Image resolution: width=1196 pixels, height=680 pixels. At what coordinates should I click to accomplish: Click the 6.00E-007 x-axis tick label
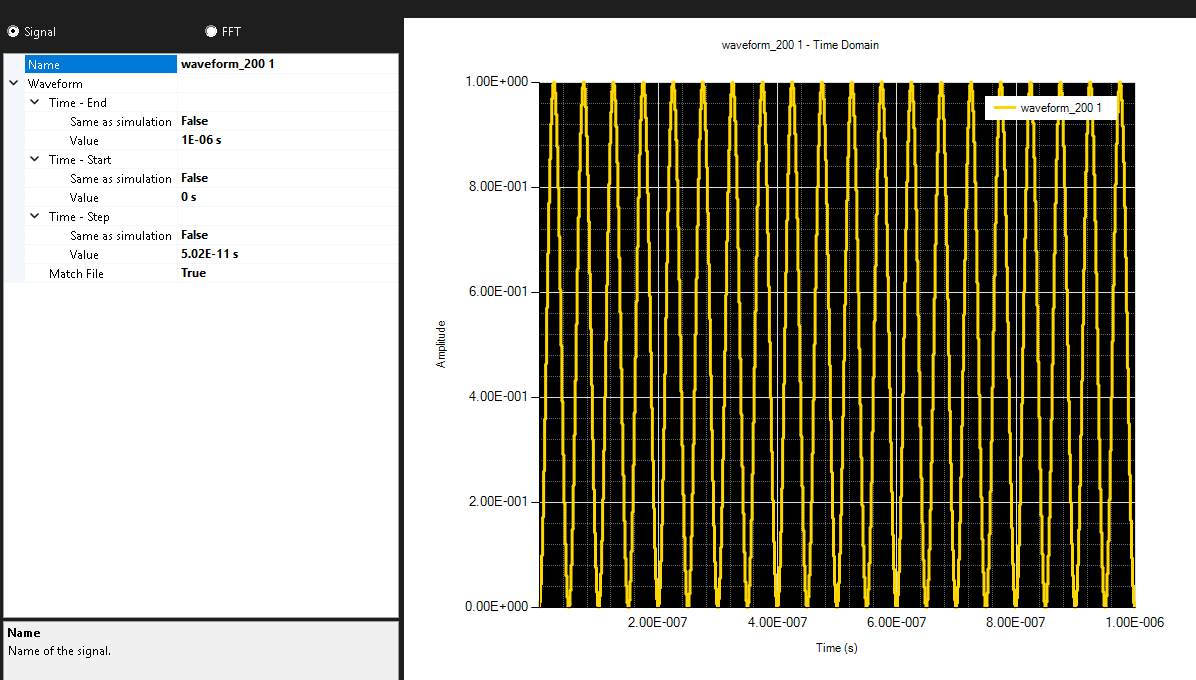click(x=896, y=623)
